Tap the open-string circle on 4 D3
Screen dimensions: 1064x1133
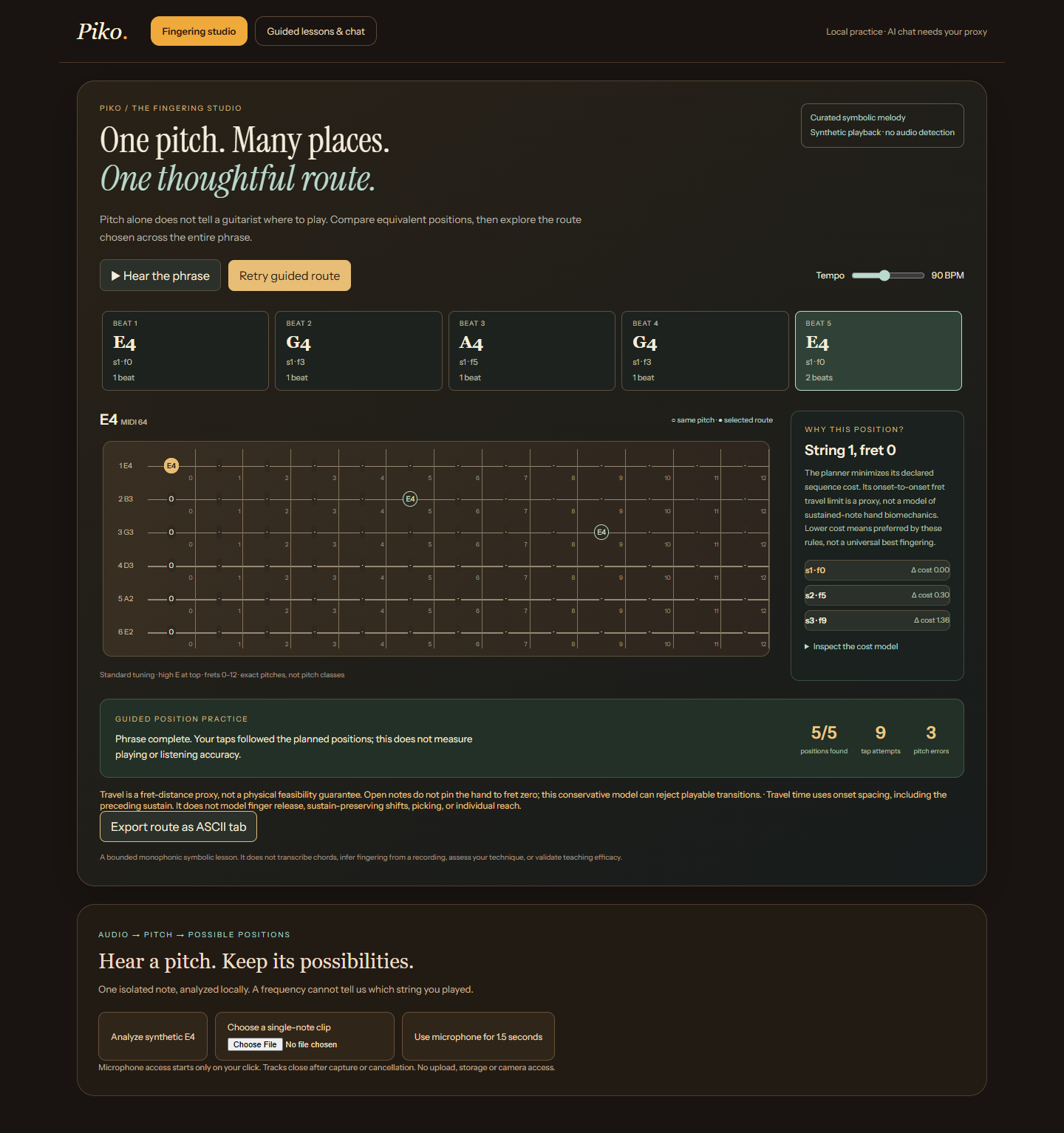tap(171, 566)
